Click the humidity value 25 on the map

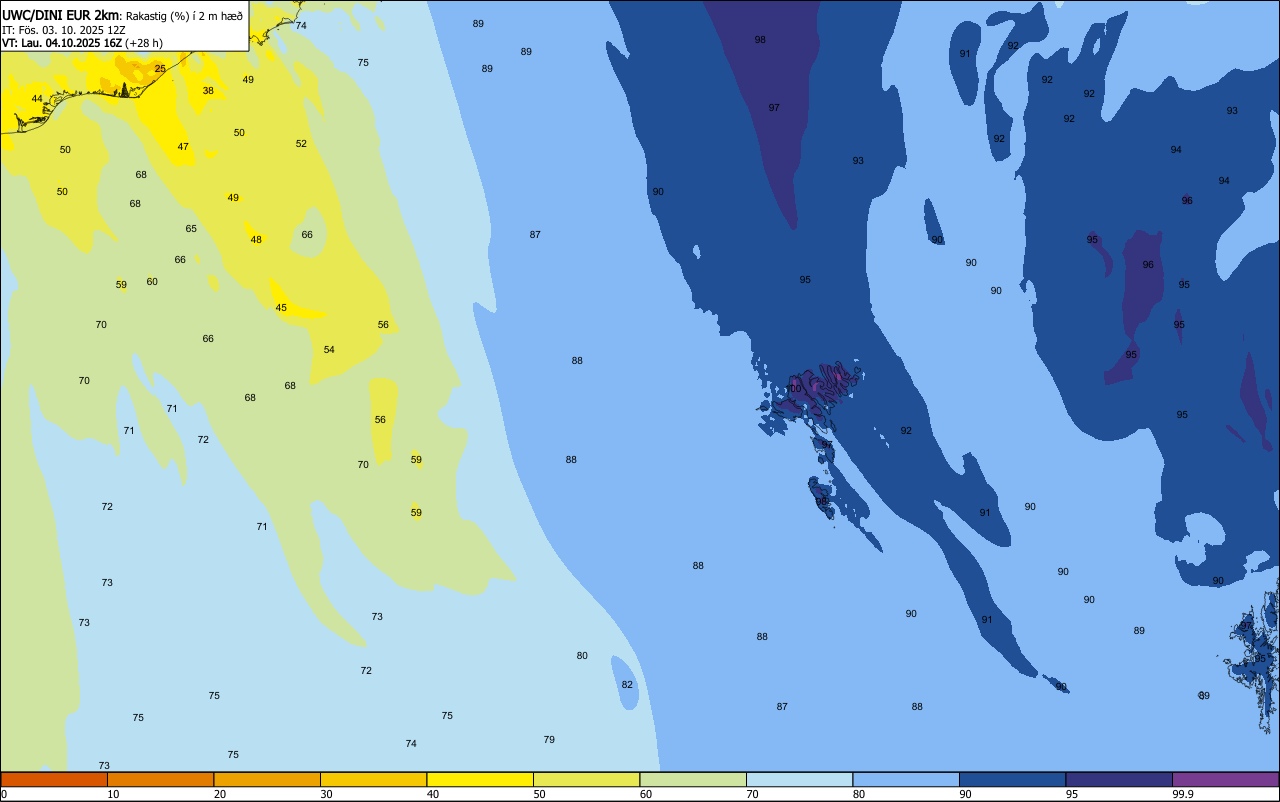160,69
